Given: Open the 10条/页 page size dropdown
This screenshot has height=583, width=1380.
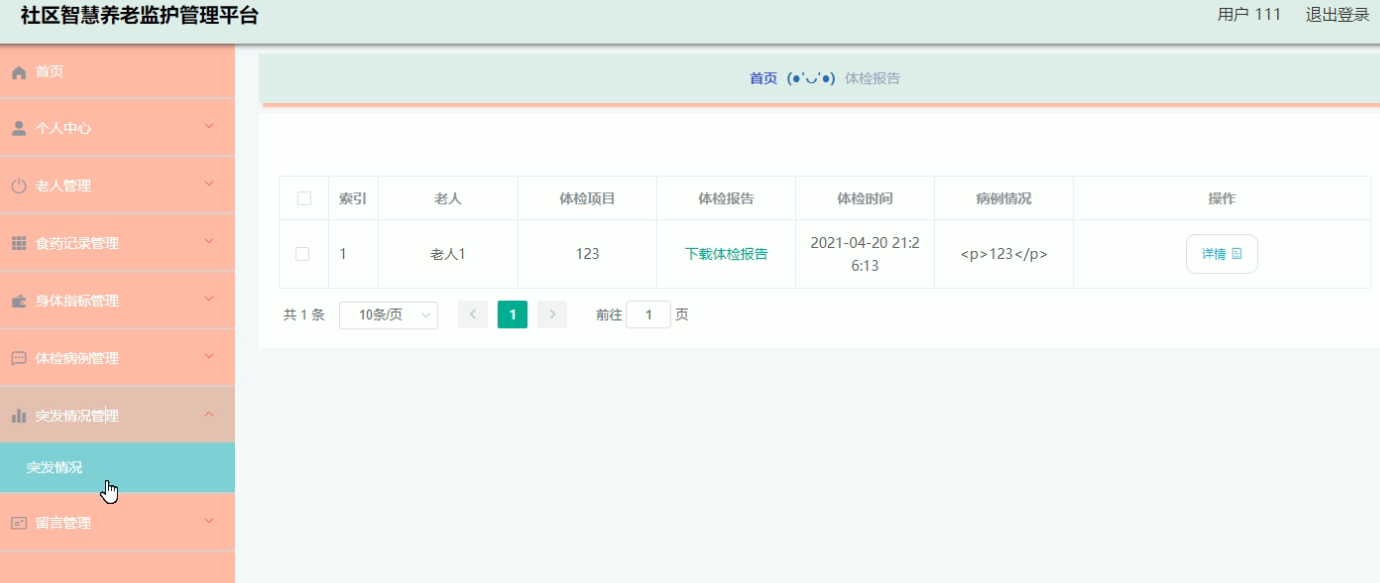Looking at the screenshot, I should [x=388, y=314].
